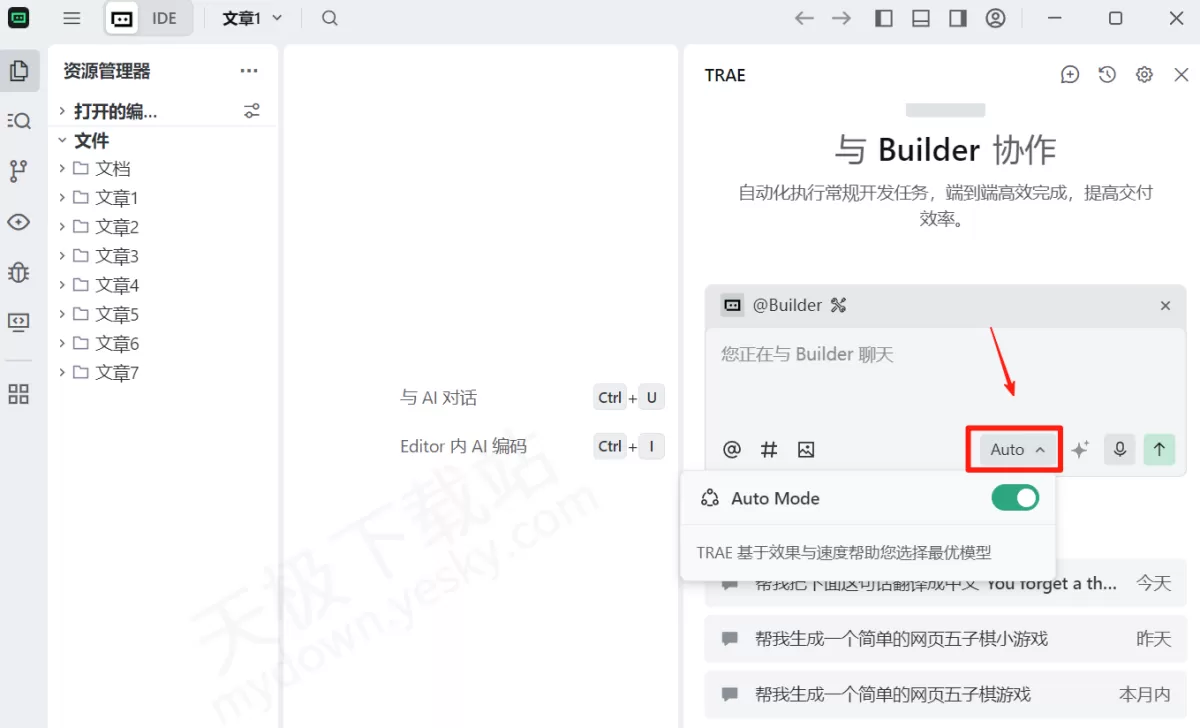Open the hamburger main menu

pos(71,18)
